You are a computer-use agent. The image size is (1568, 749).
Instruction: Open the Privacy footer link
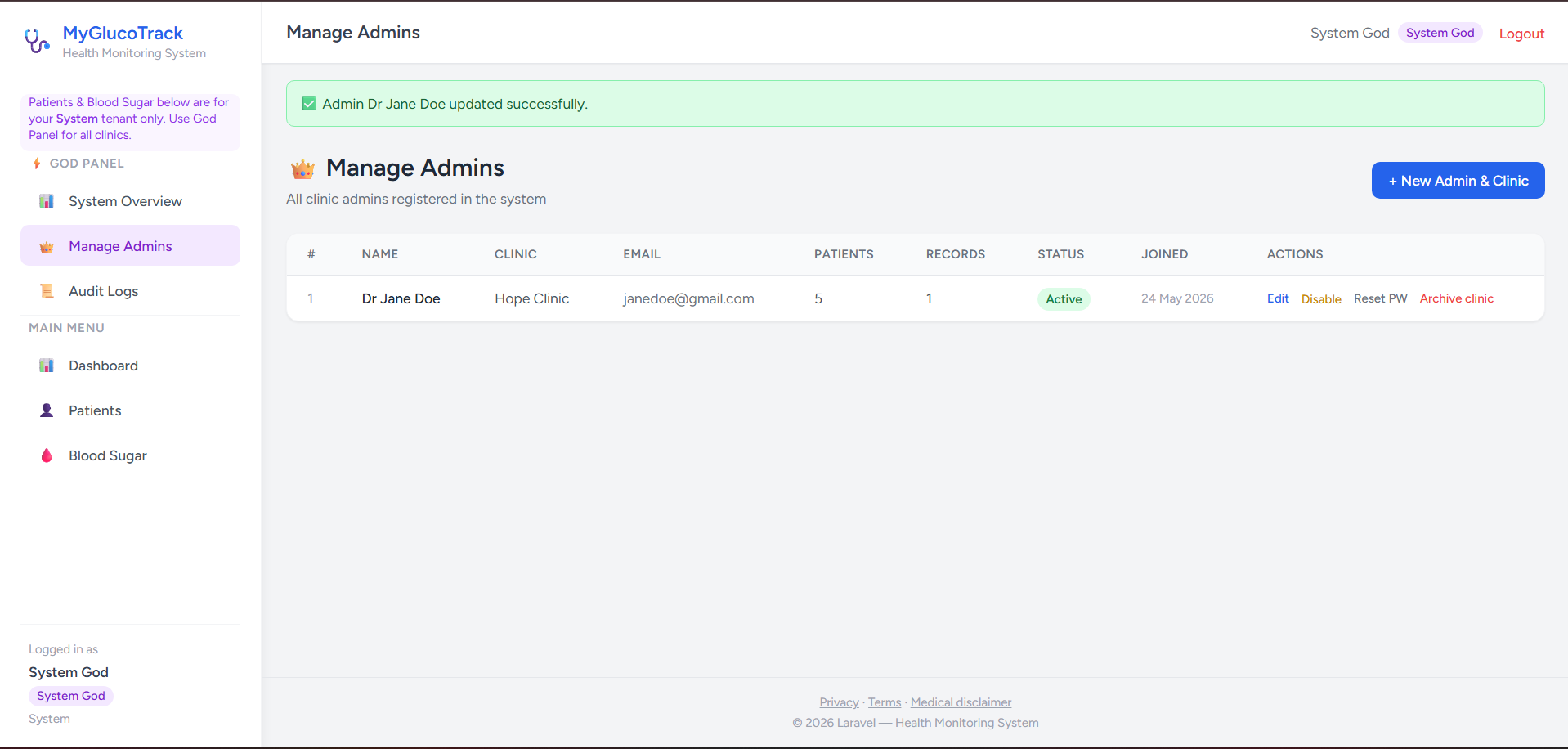click(x=839, y=702)
